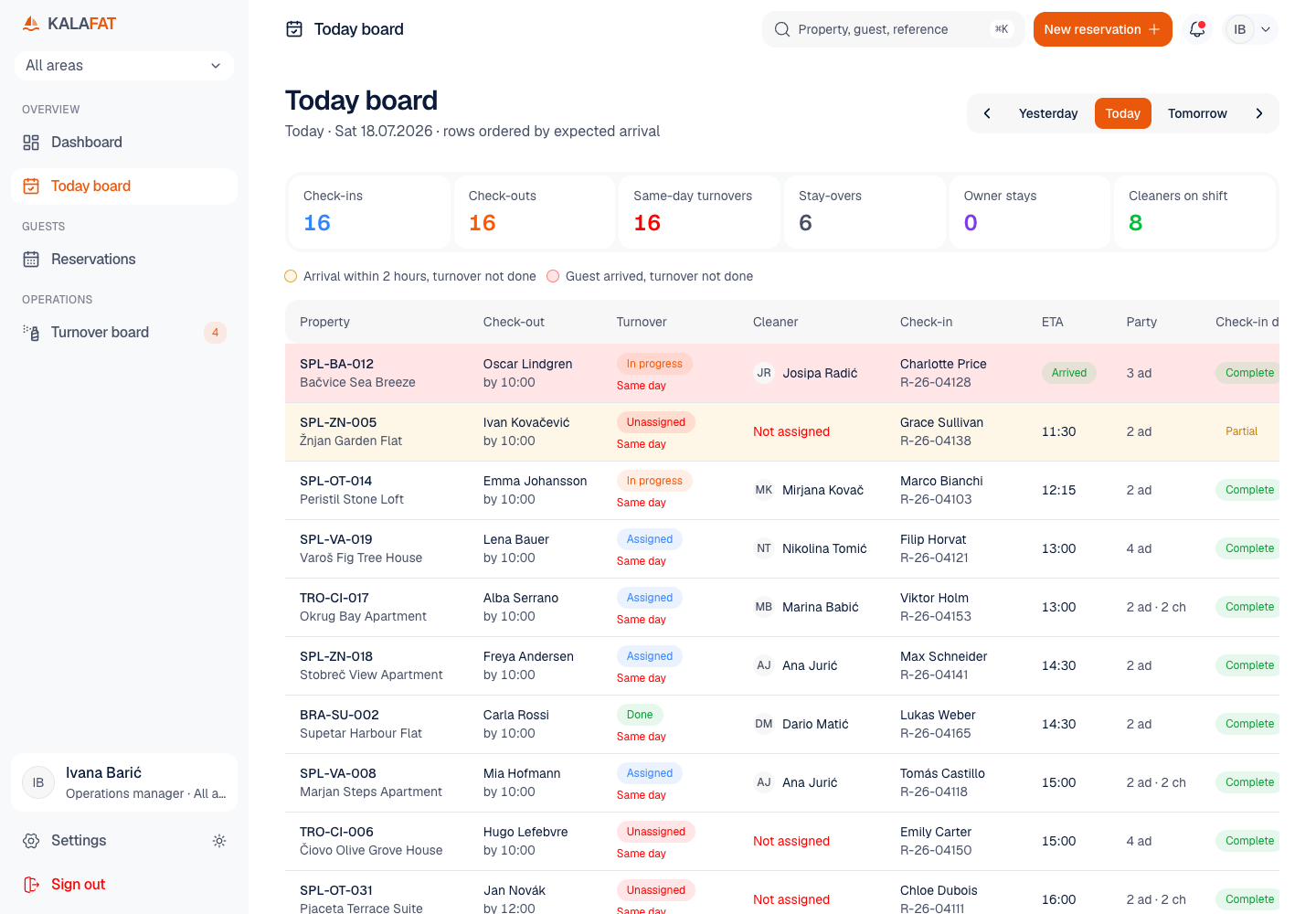1316x914 pixels.
Task: Switch to Yesterday tab
Action: coord(1048,113)
